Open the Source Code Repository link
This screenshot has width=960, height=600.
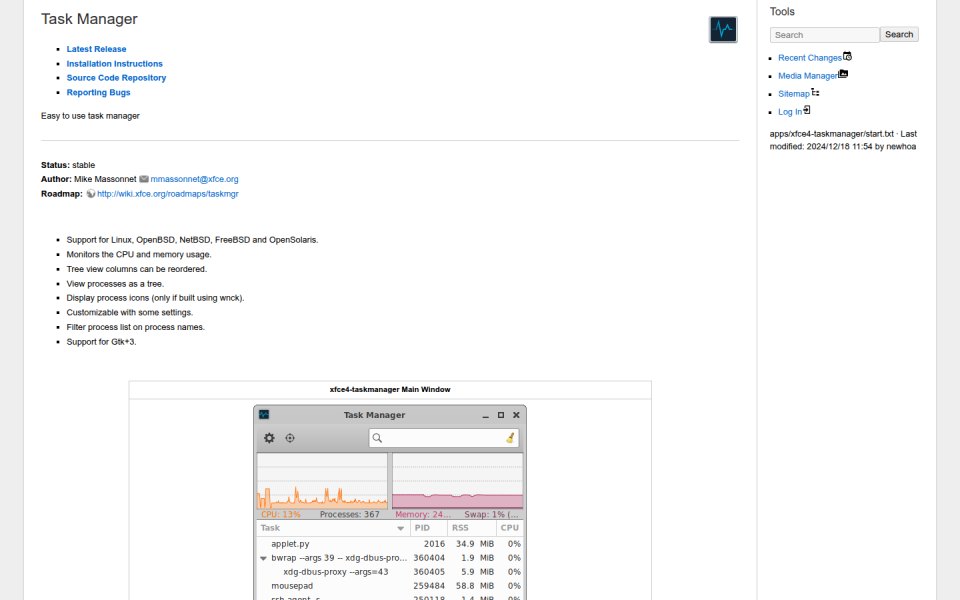tap(116, 78)
